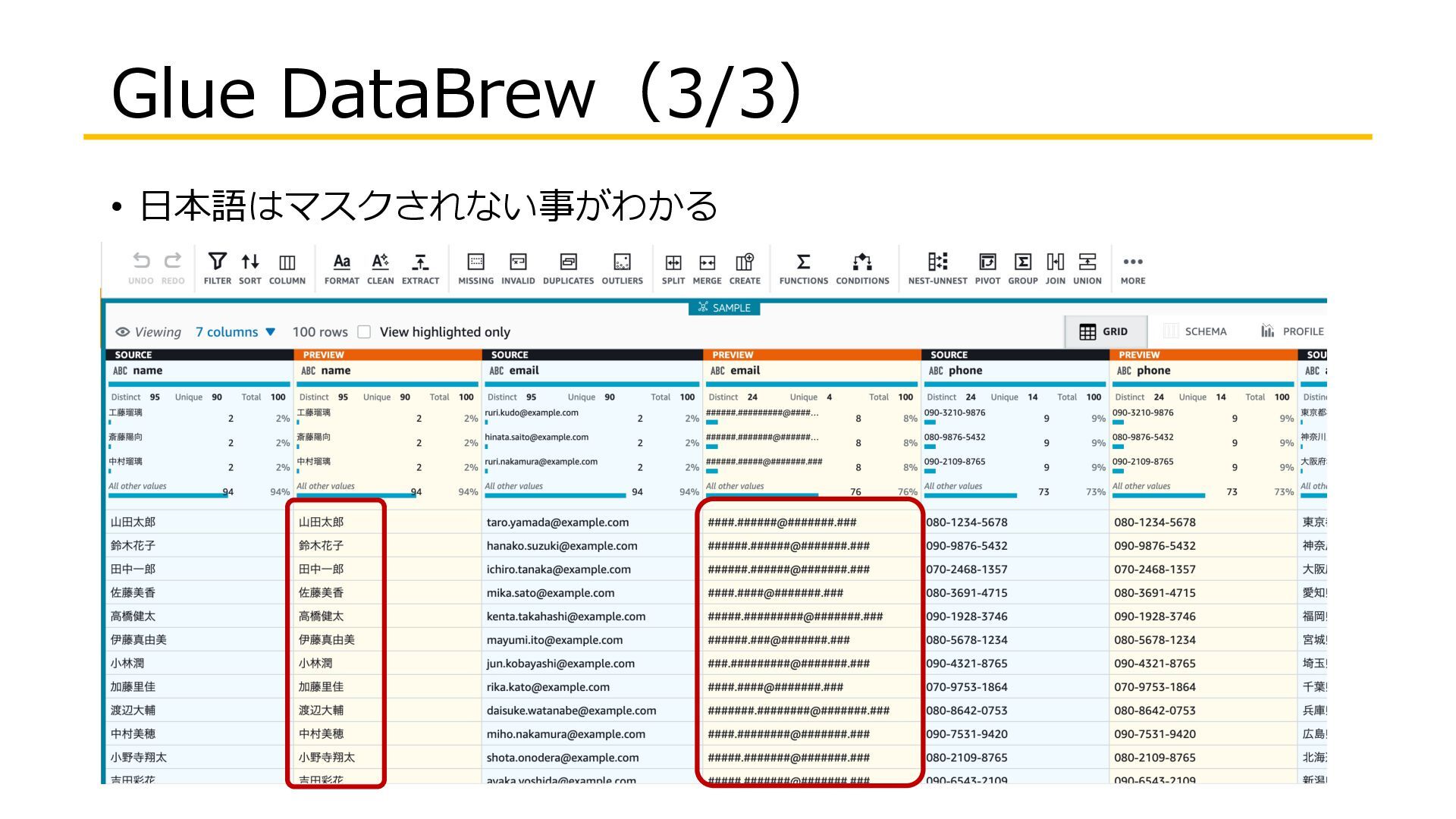1456x819 pixels.
Task: Open the Pivot tool
Action: (987, 262)
